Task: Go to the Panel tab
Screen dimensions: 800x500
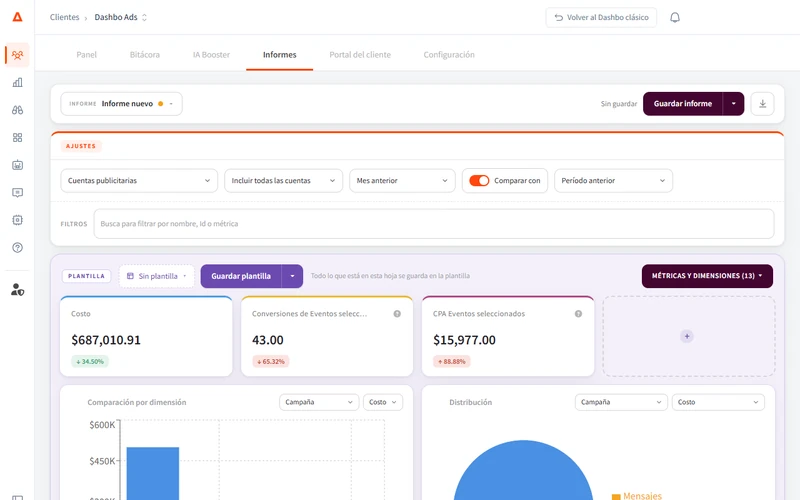Action: point(86,55)
